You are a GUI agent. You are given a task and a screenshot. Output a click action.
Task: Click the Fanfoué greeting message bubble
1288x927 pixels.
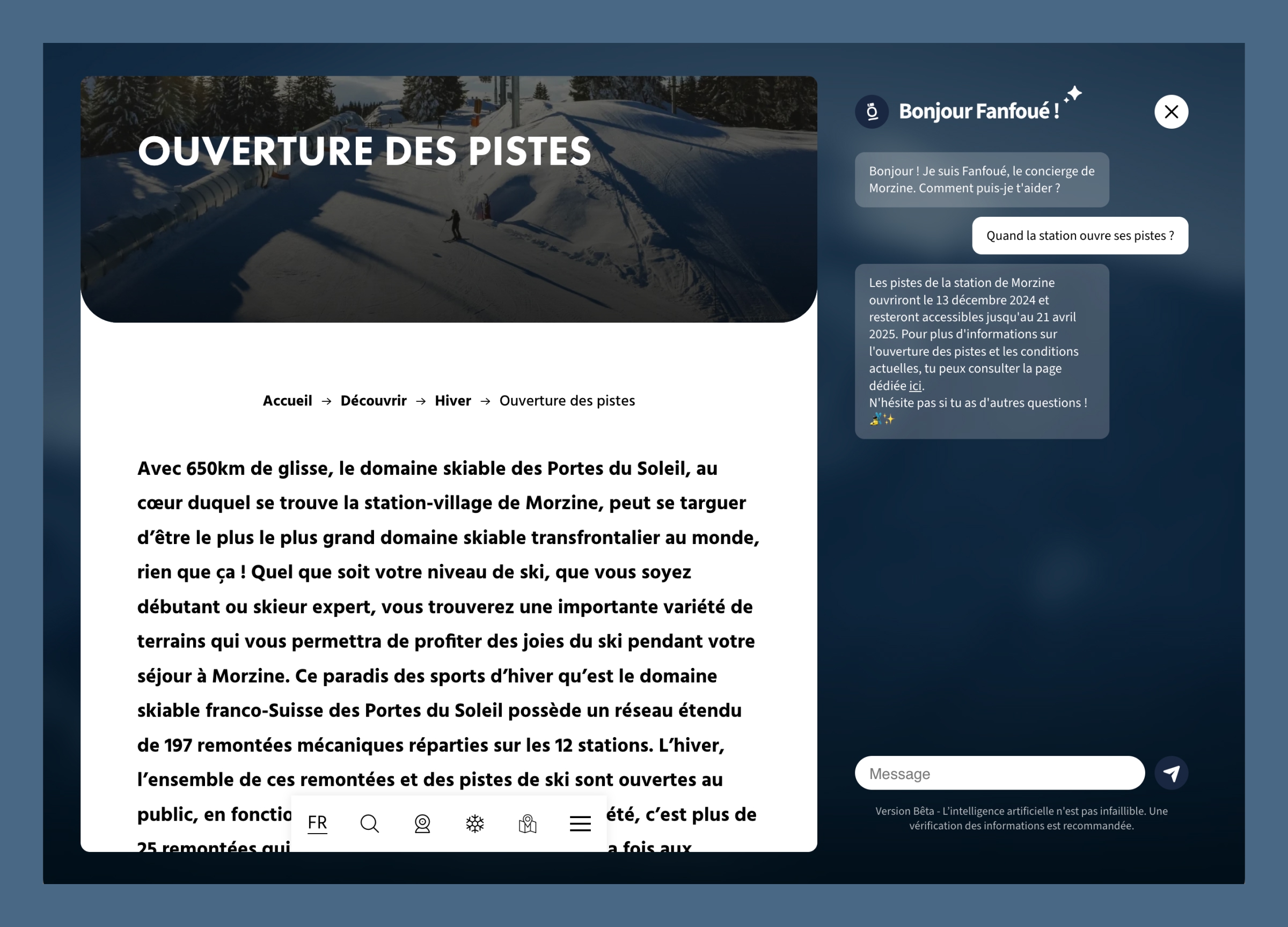[x=982, y=179]
